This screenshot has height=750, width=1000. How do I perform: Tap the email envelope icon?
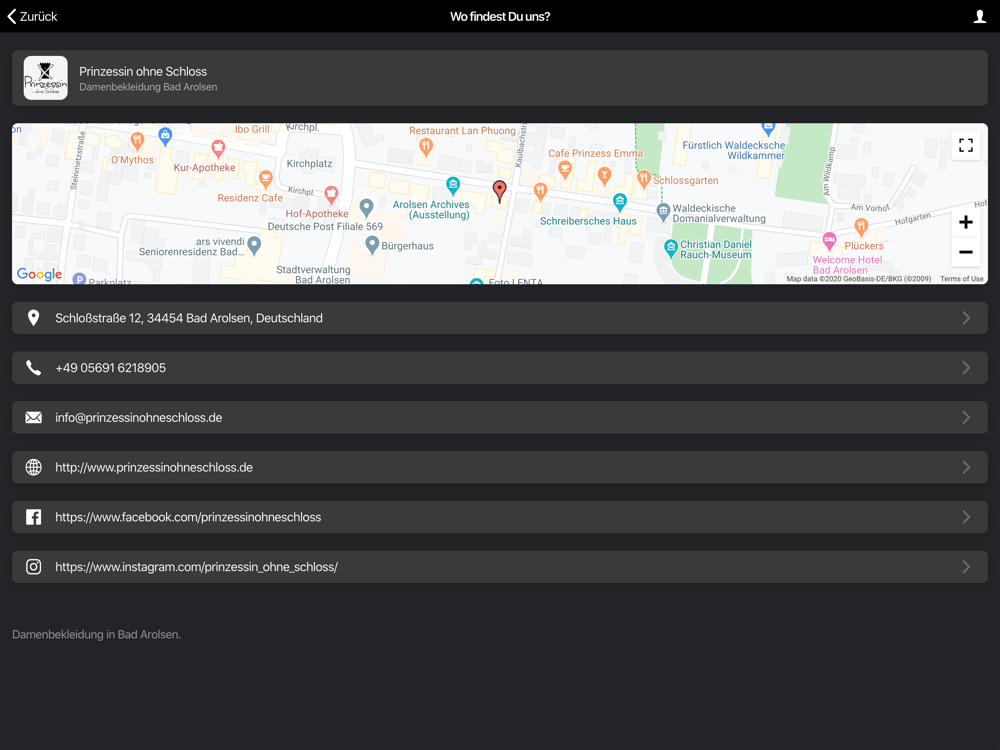click(33, 417)
